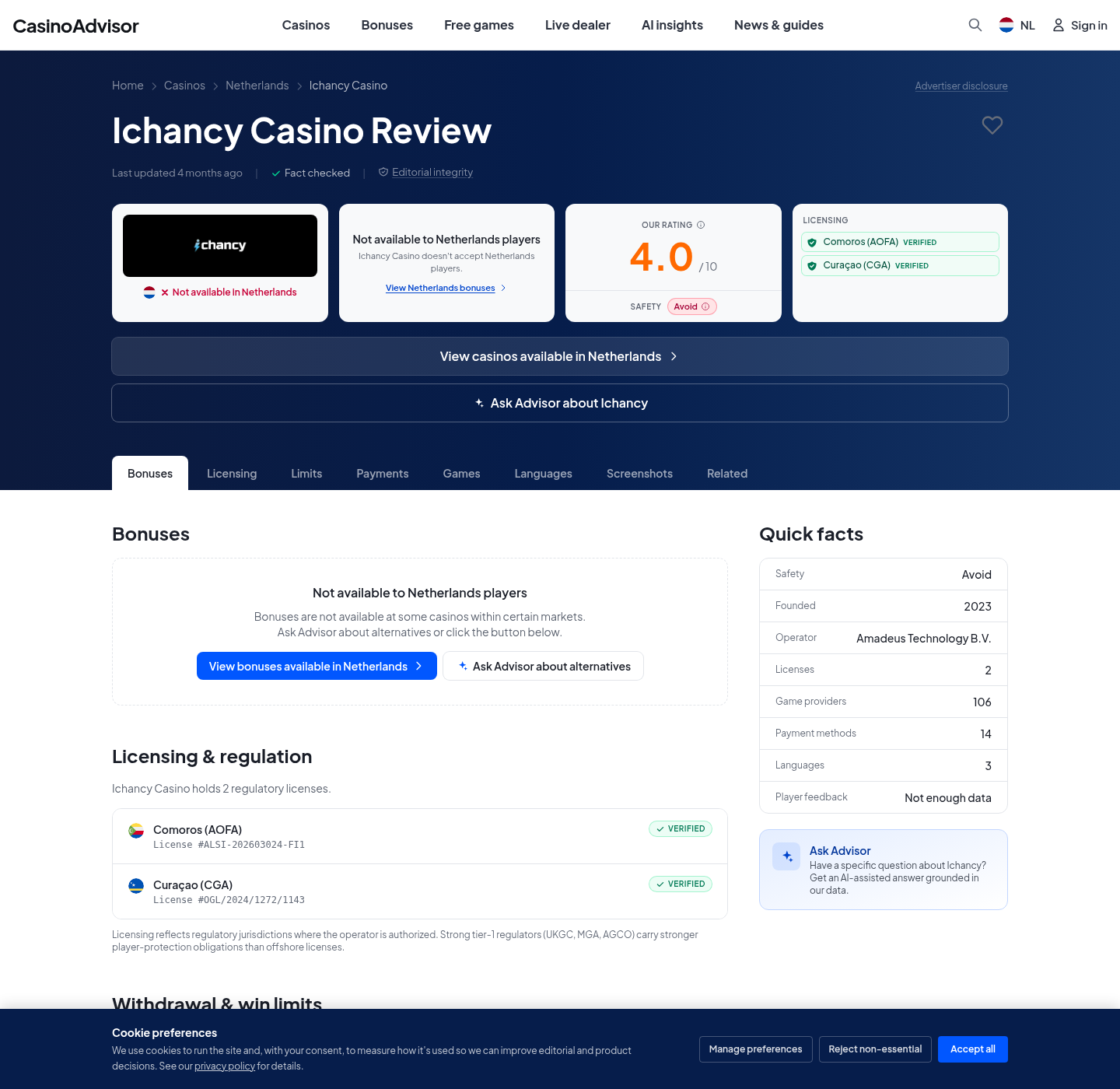Open the Casinos menu
This screenshot has width=1120, height=1089.
coord(306,25)
